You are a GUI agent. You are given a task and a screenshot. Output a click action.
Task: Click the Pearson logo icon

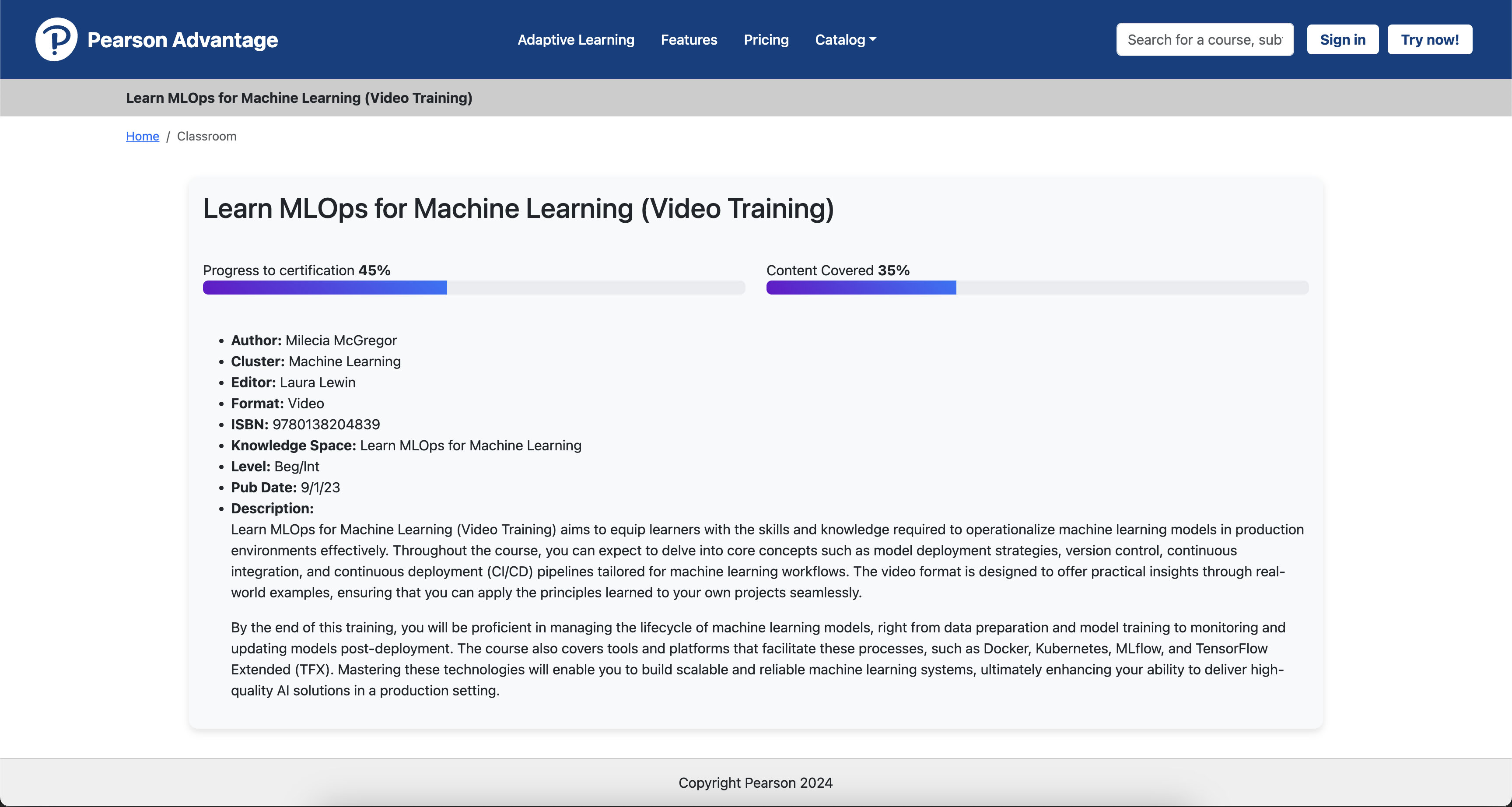56,39
